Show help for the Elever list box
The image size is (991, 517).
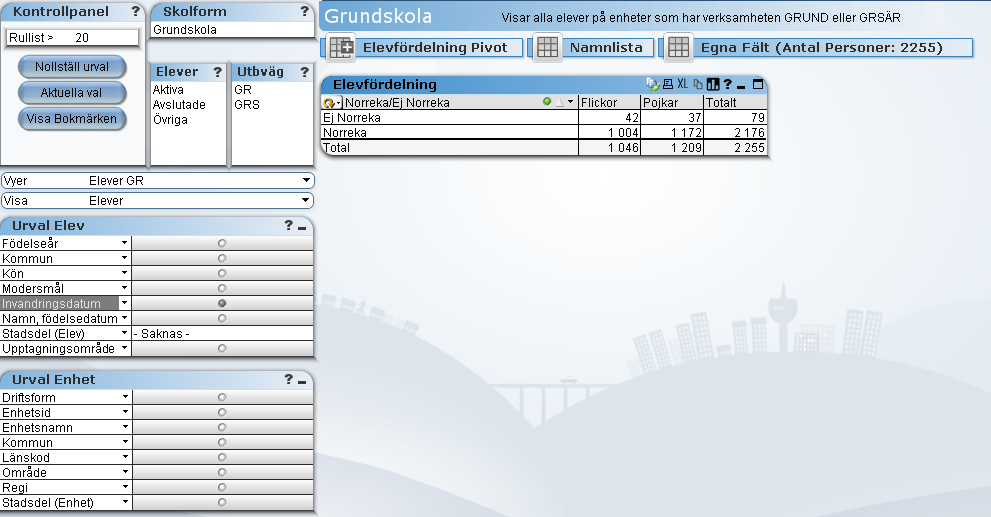218,72
